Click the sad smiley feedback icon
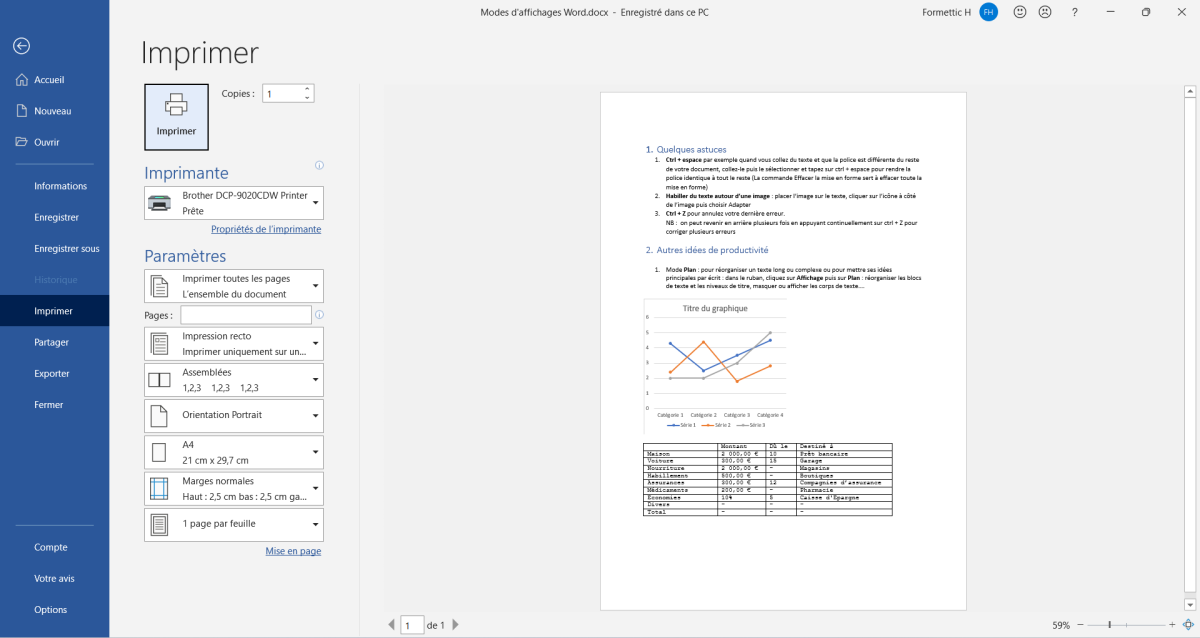This screenshot has height=638, width=1200. click(x=1045, y=12)
